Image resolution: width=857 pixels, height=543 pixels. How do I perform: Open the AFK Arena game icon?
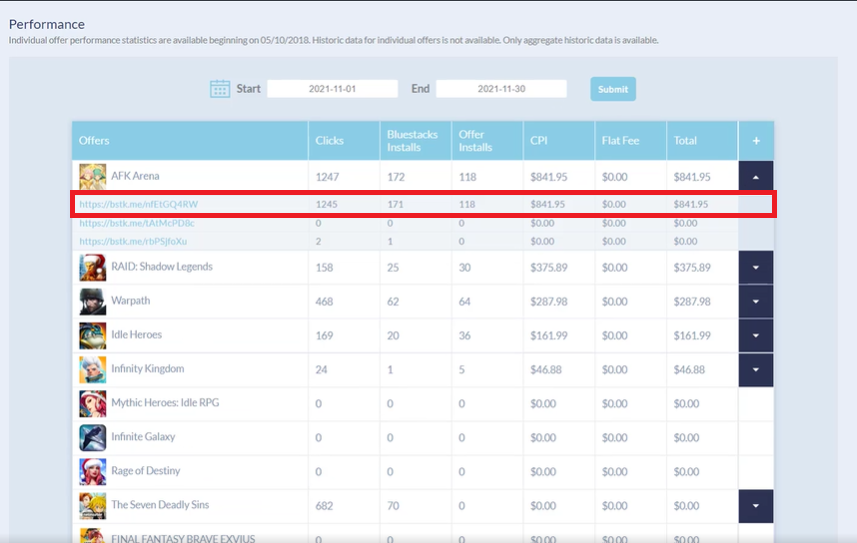coord(92,176)
